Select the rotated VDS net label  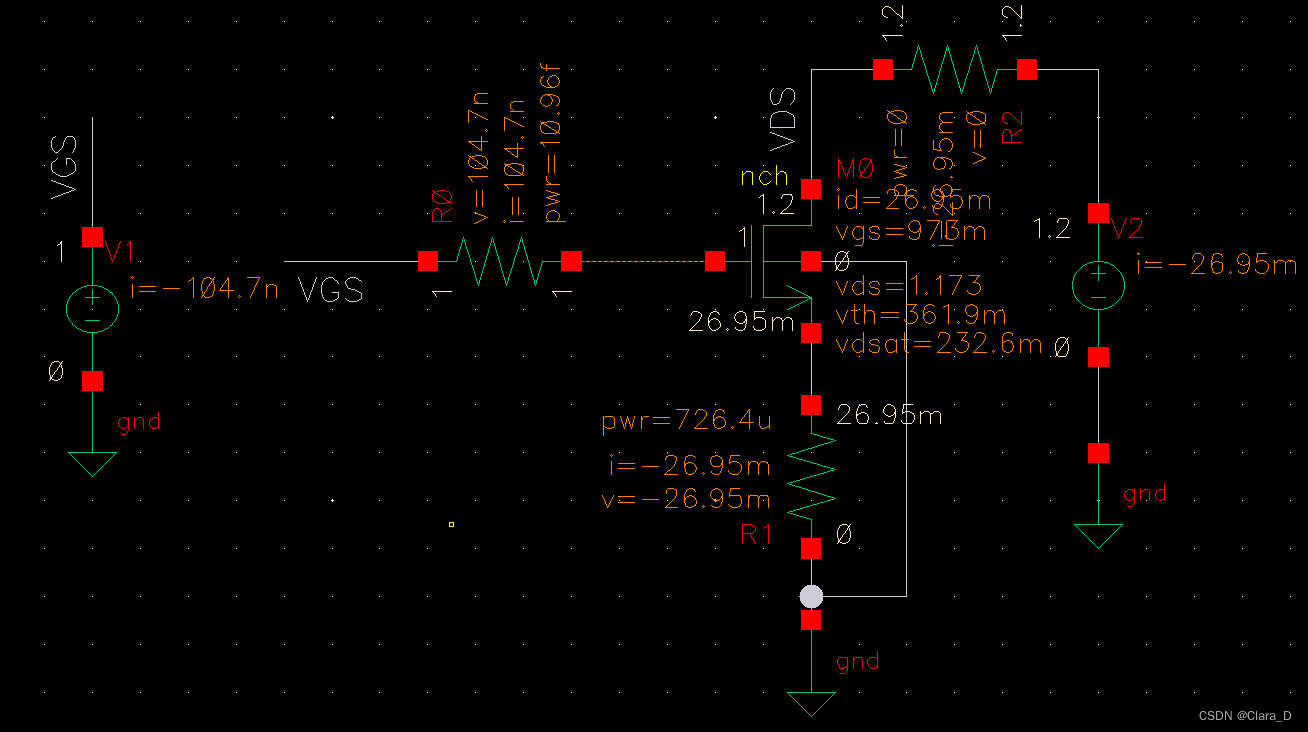[x=782, y=120]
